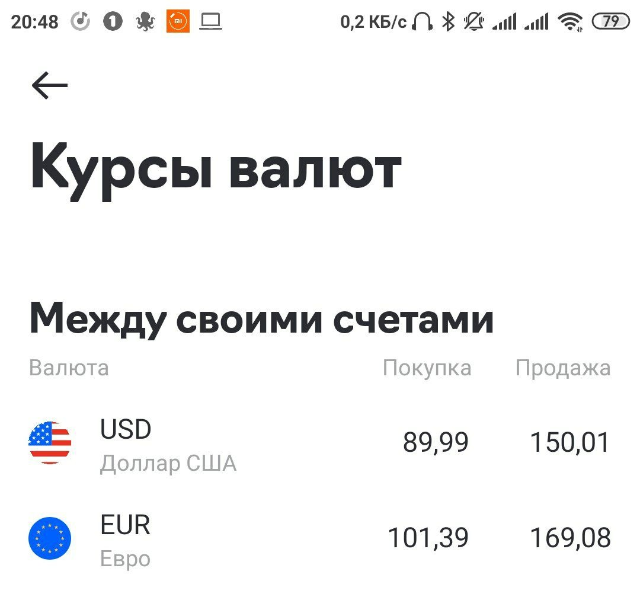Tap the headphones status icon
This screenshot has height=600, width=640.
[423, 21]
